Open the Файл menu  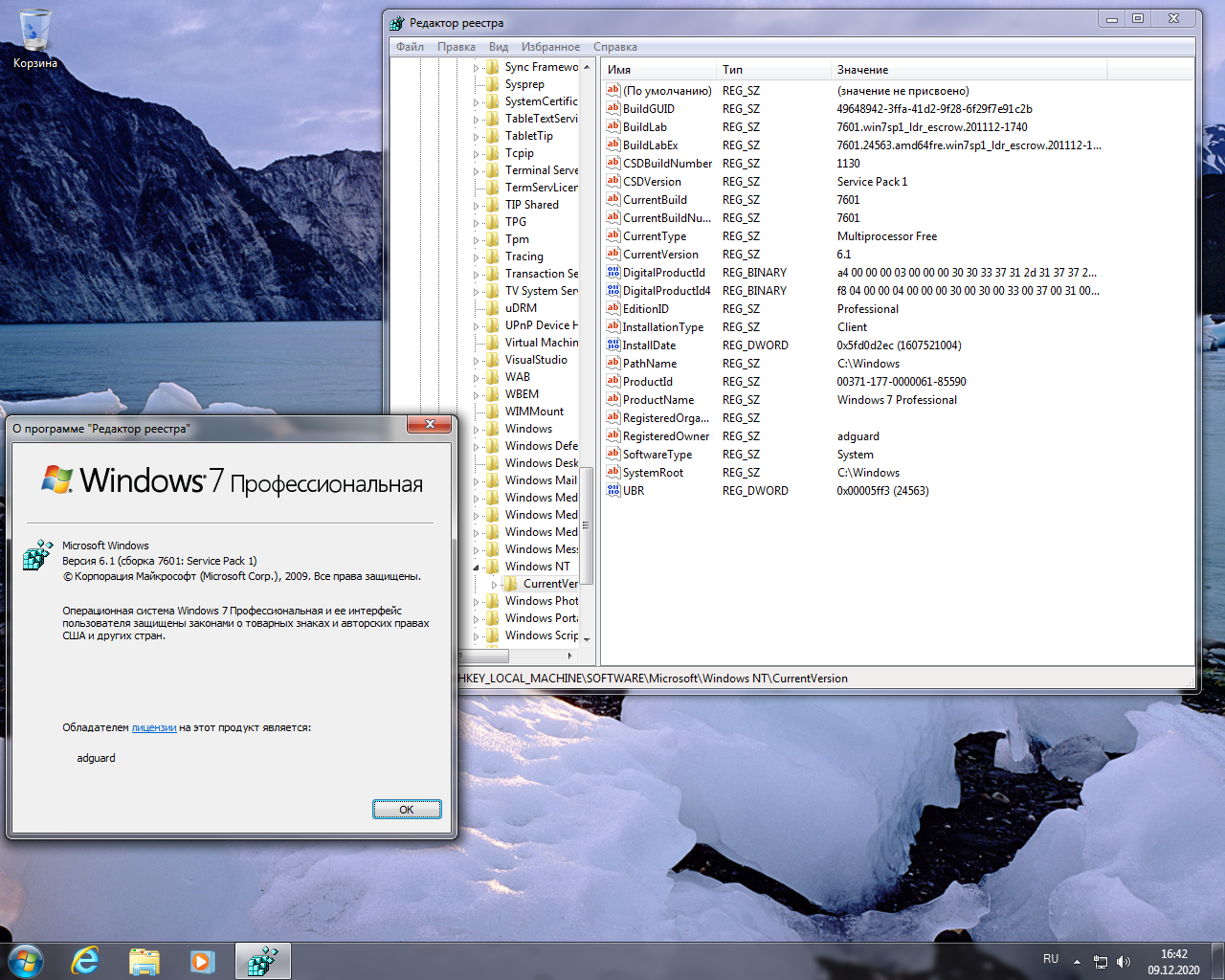[410, 47]
